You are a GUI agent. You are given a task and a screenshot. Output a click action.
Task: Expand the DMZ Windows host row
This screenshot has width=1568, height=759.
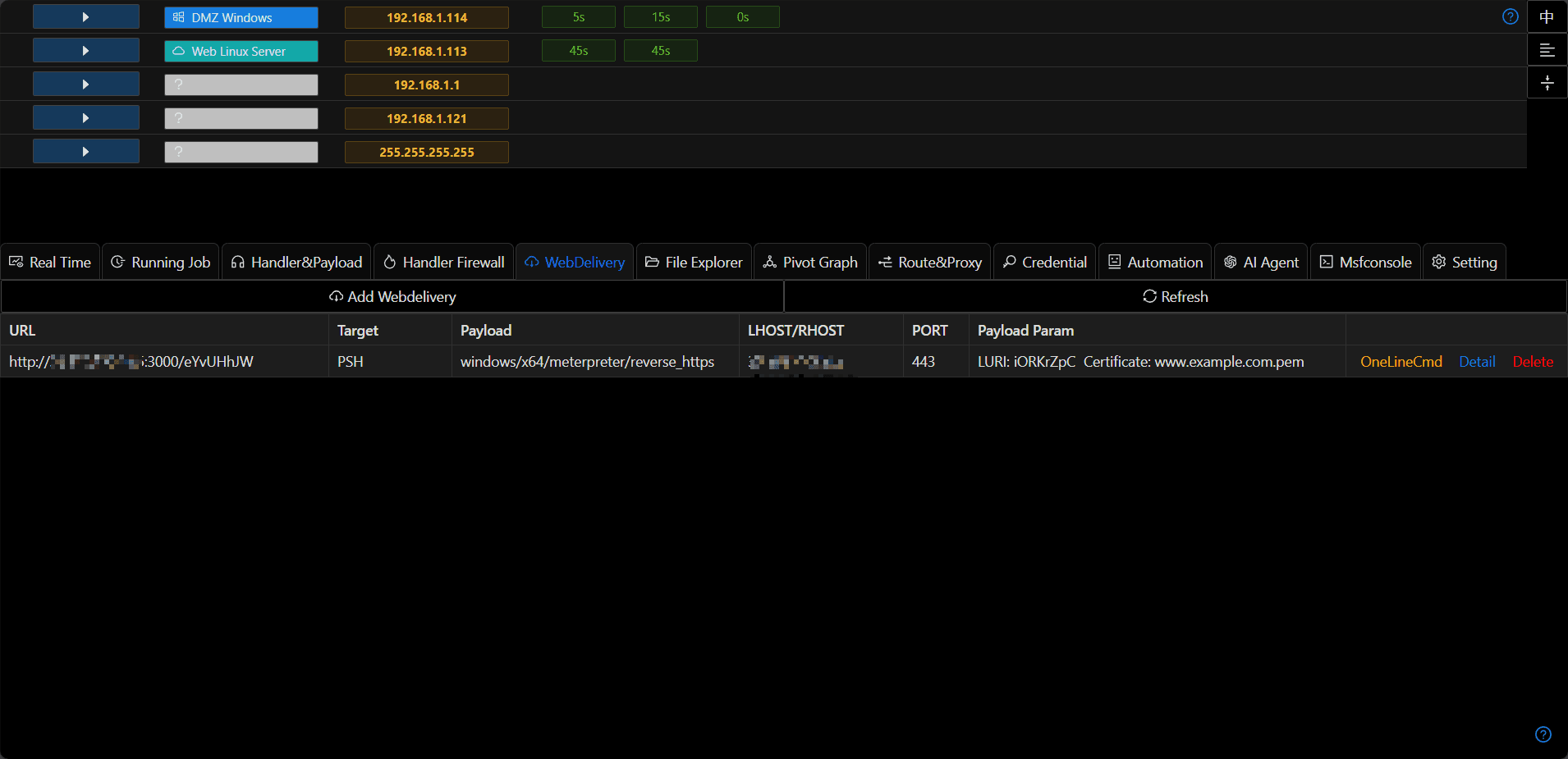85,17
